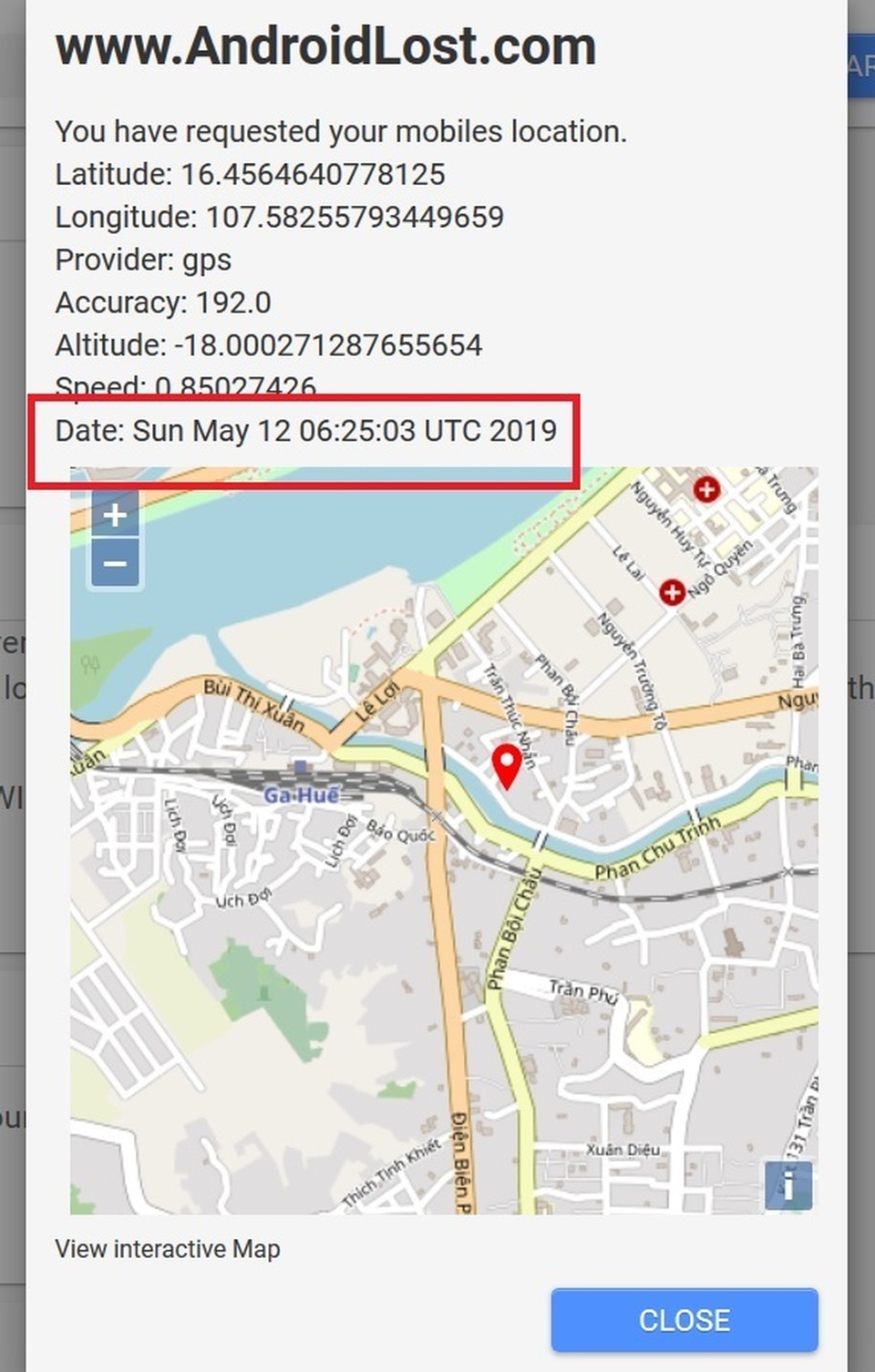
Task: Click the Nguyễn Trường Tộ street label
Action: [633, 671]
